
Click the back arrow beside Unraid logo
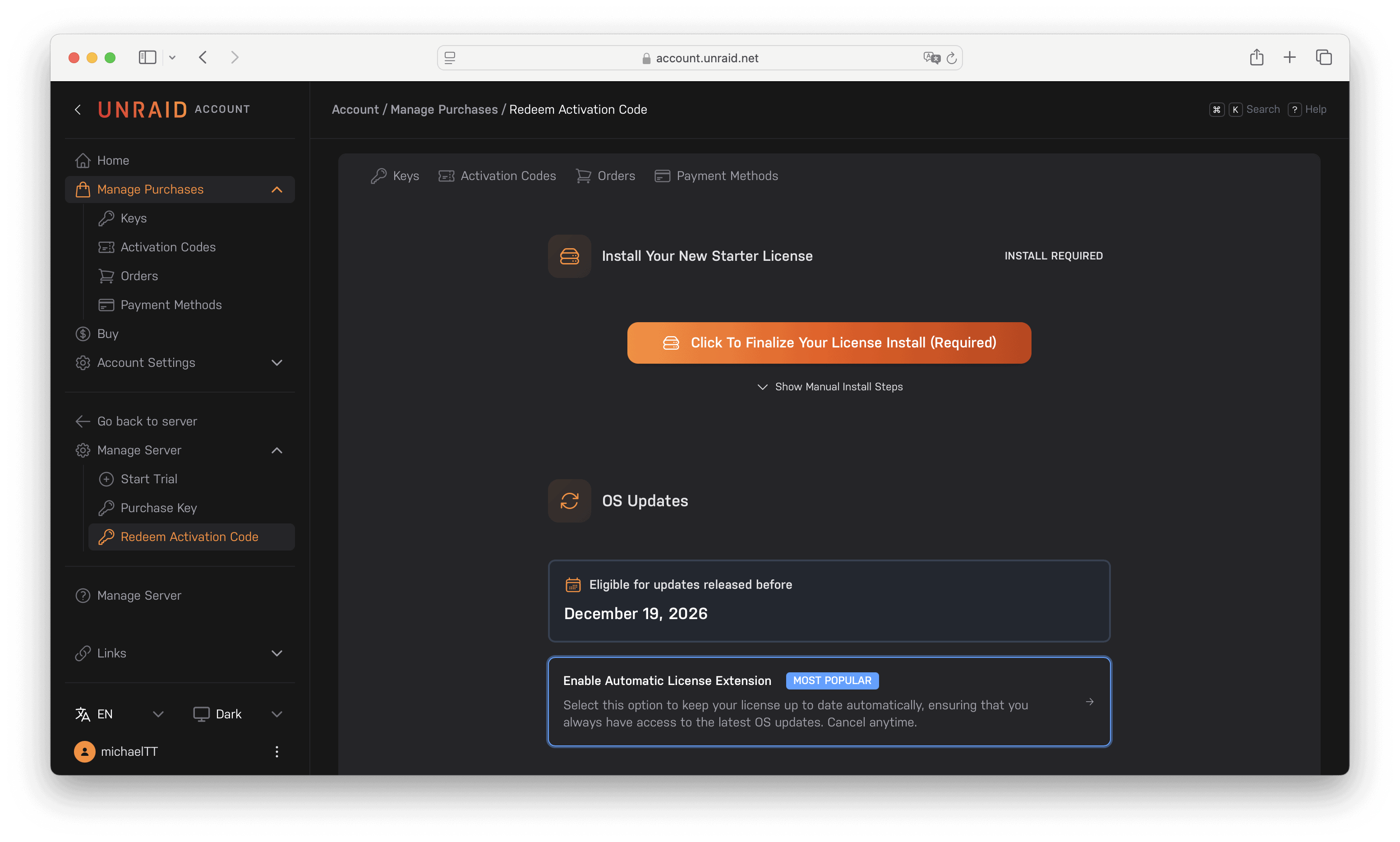pos(78,110)
